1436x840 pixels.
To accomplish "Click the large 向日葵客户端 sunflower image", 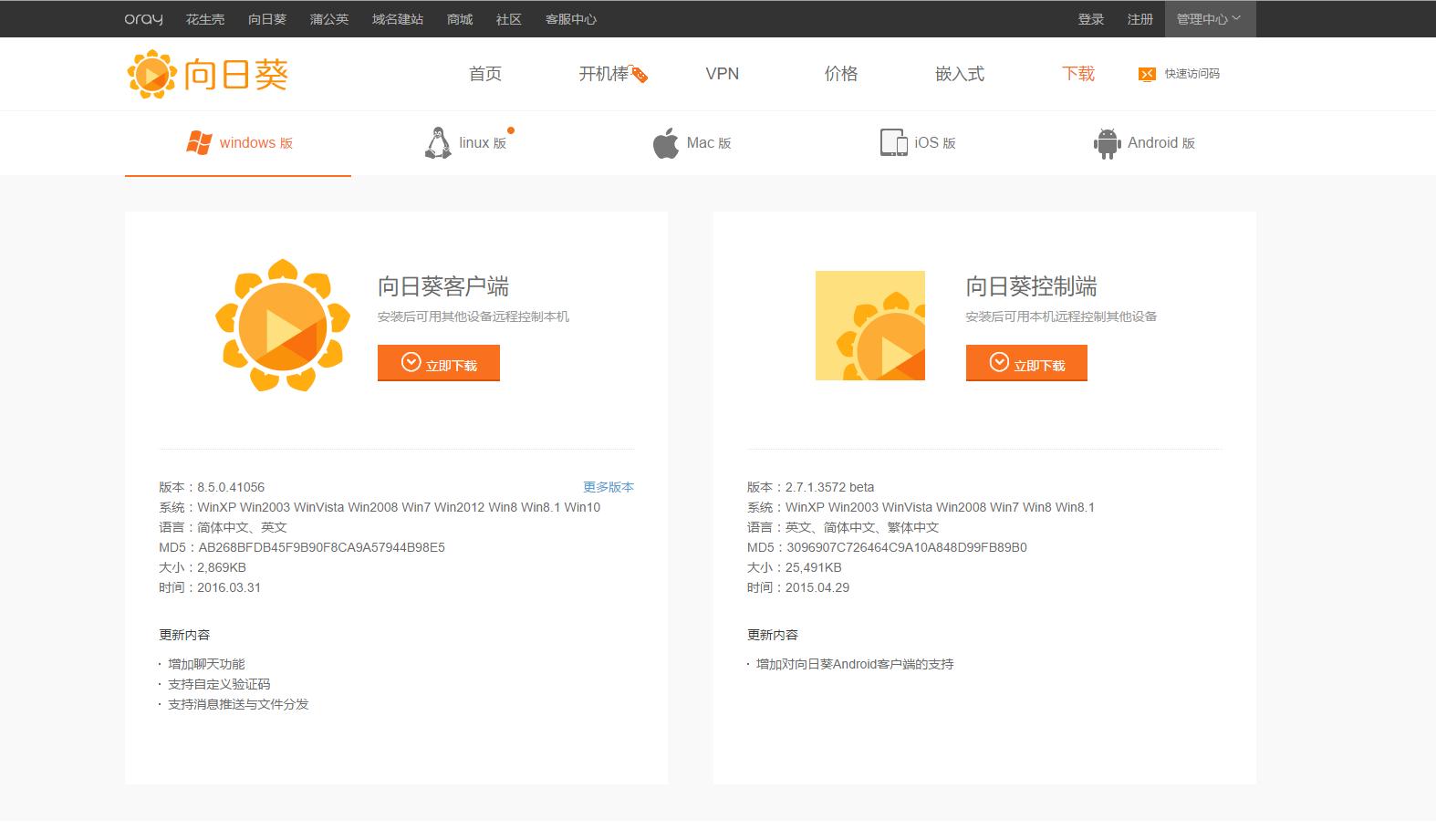I will 283,326.
